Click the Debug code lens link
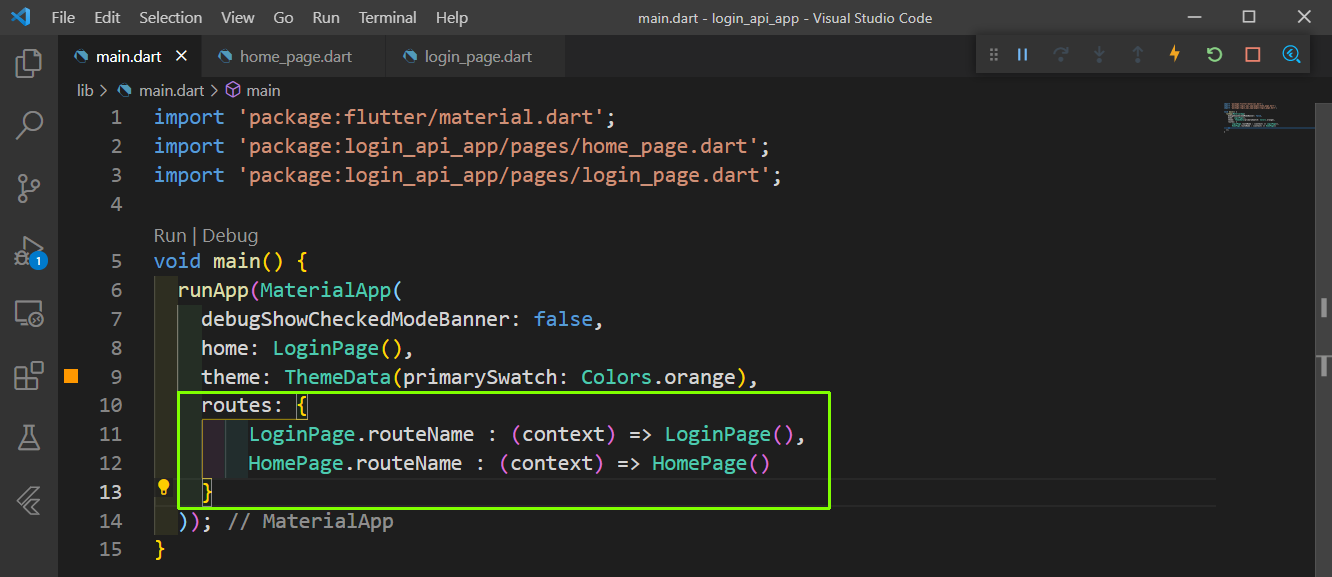 pos(230,236)
